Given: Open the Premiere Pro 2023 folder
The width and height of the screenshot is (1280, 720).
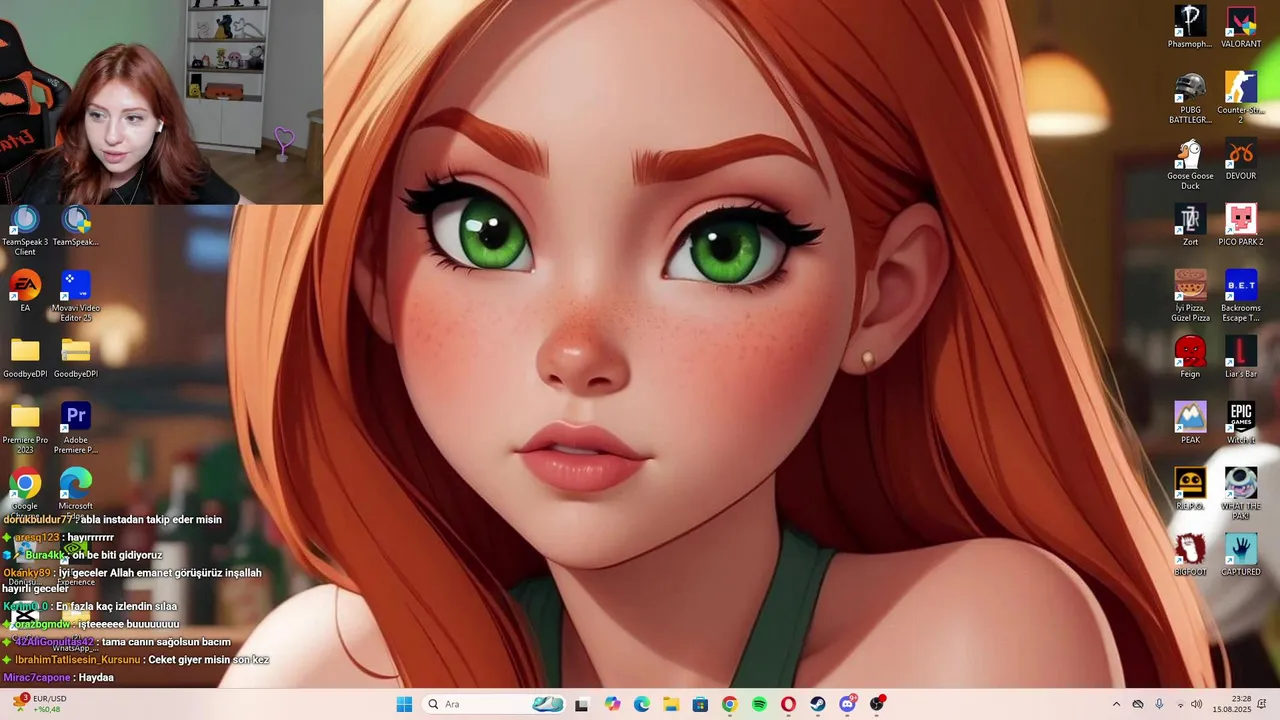Looking at the screenshot, I should (25, 428).
